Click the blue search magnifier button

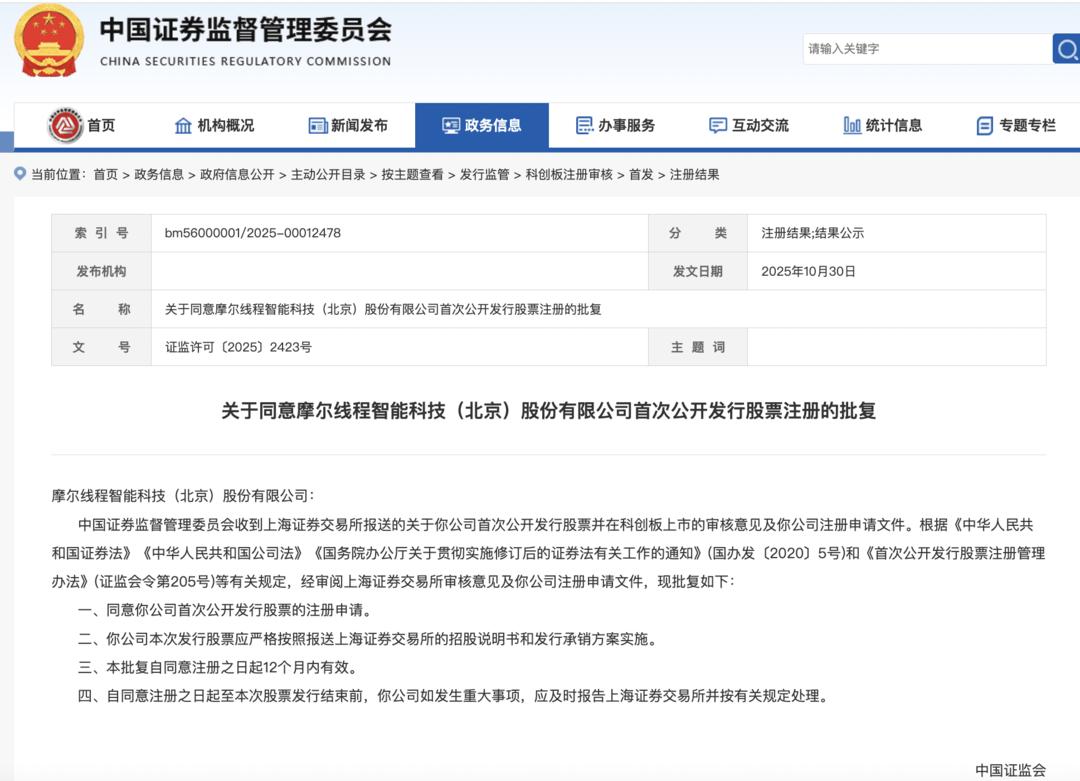[x=1066, y=48]
